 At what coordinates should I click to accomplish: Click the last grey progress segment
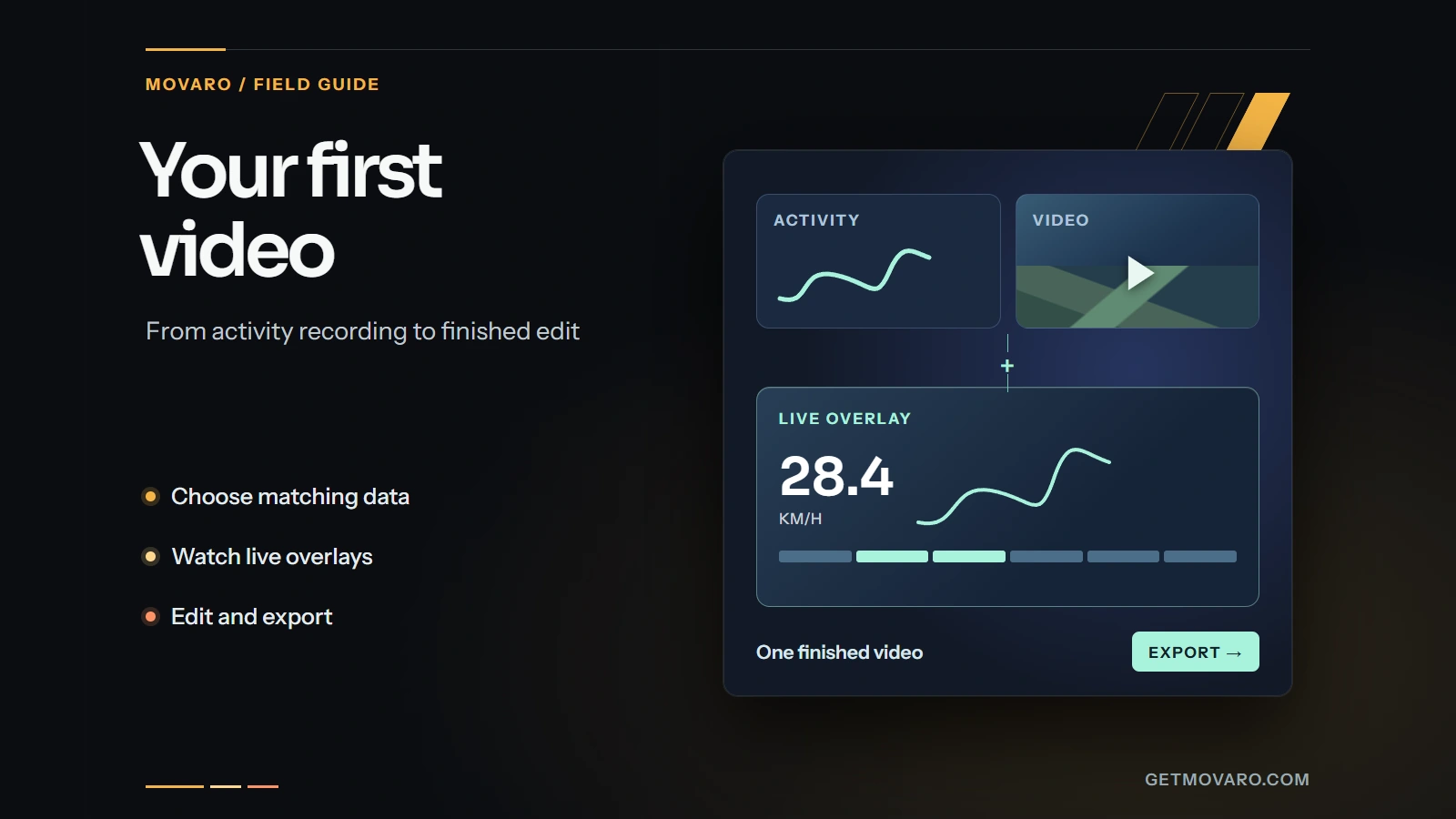tap(1200, 556)
